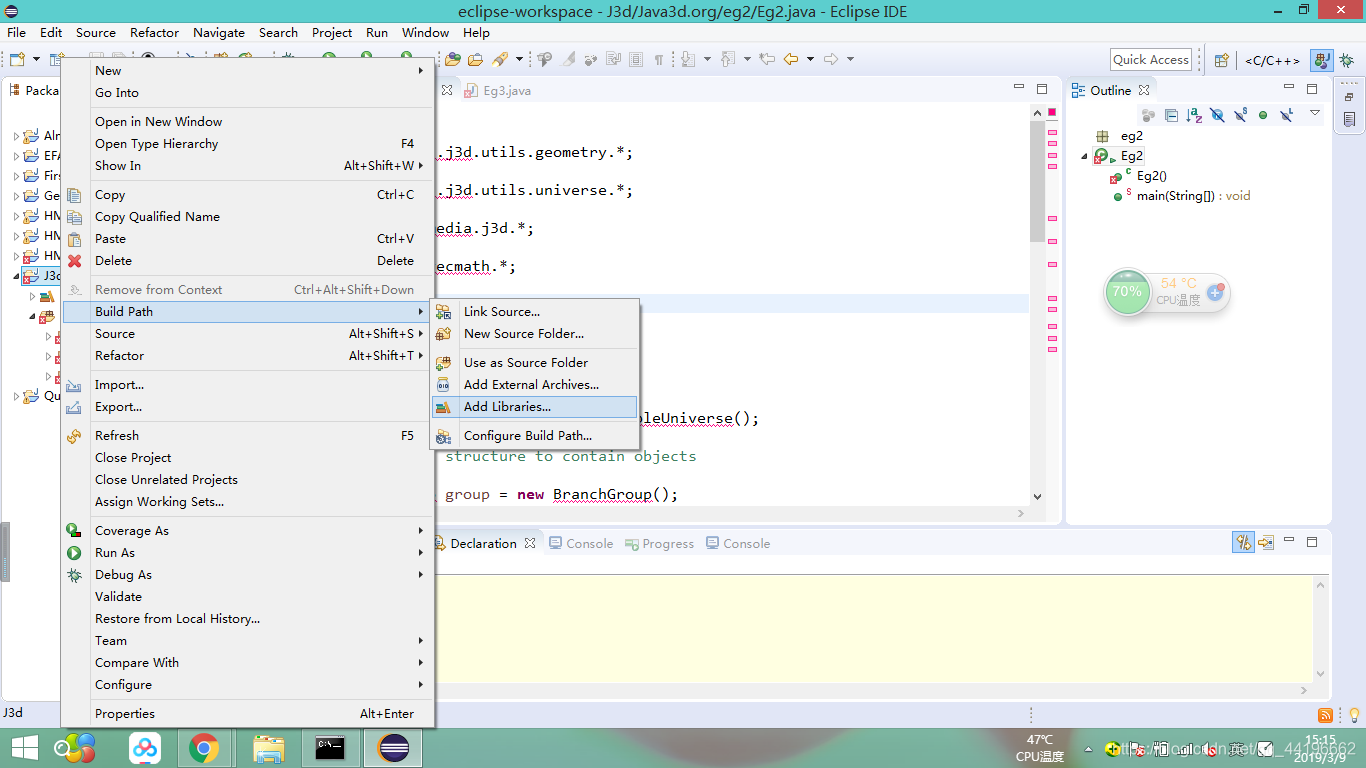This screenshot has height=768, width=1366.
Task: Click the Open Perspective icon
Action: pos(1221,60)
